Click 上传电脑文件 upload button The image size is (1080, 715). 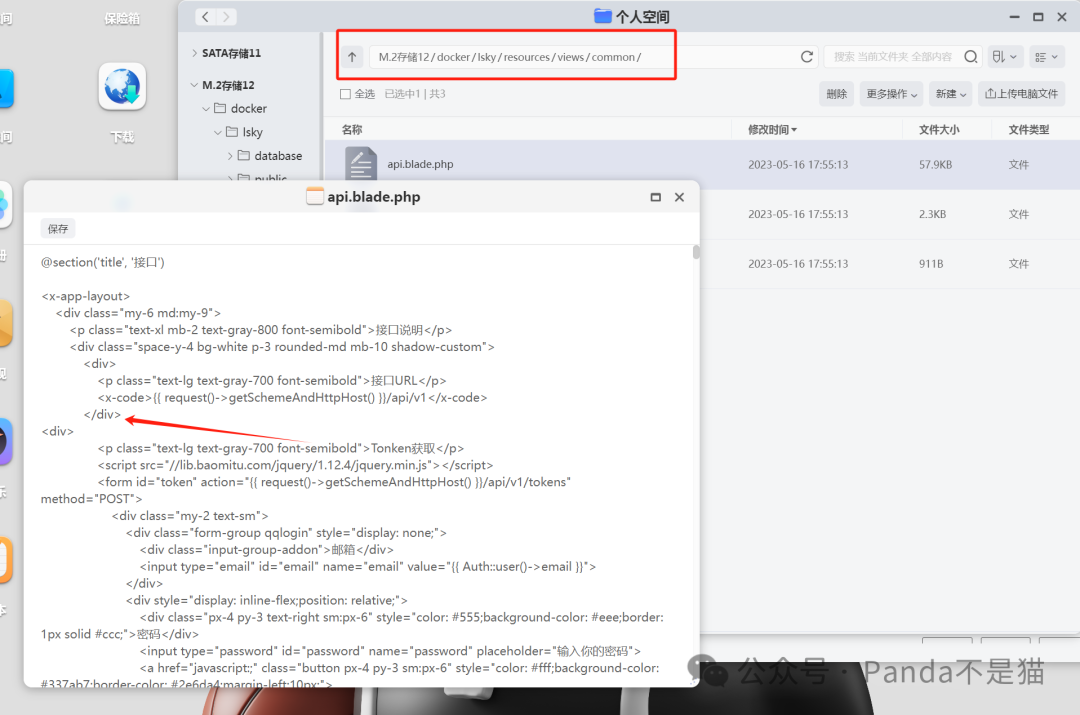click(1021, 94)
